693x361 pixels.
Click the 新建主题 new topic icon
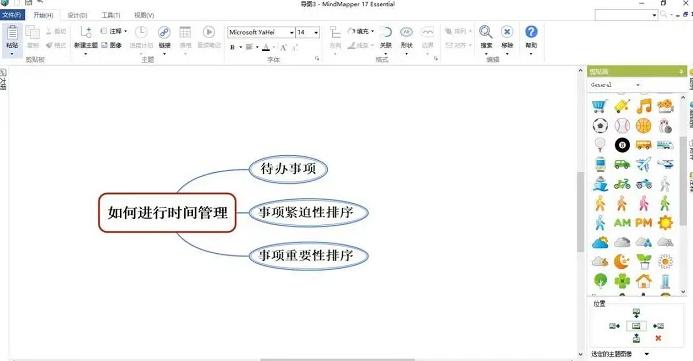[x=86, y=32]
